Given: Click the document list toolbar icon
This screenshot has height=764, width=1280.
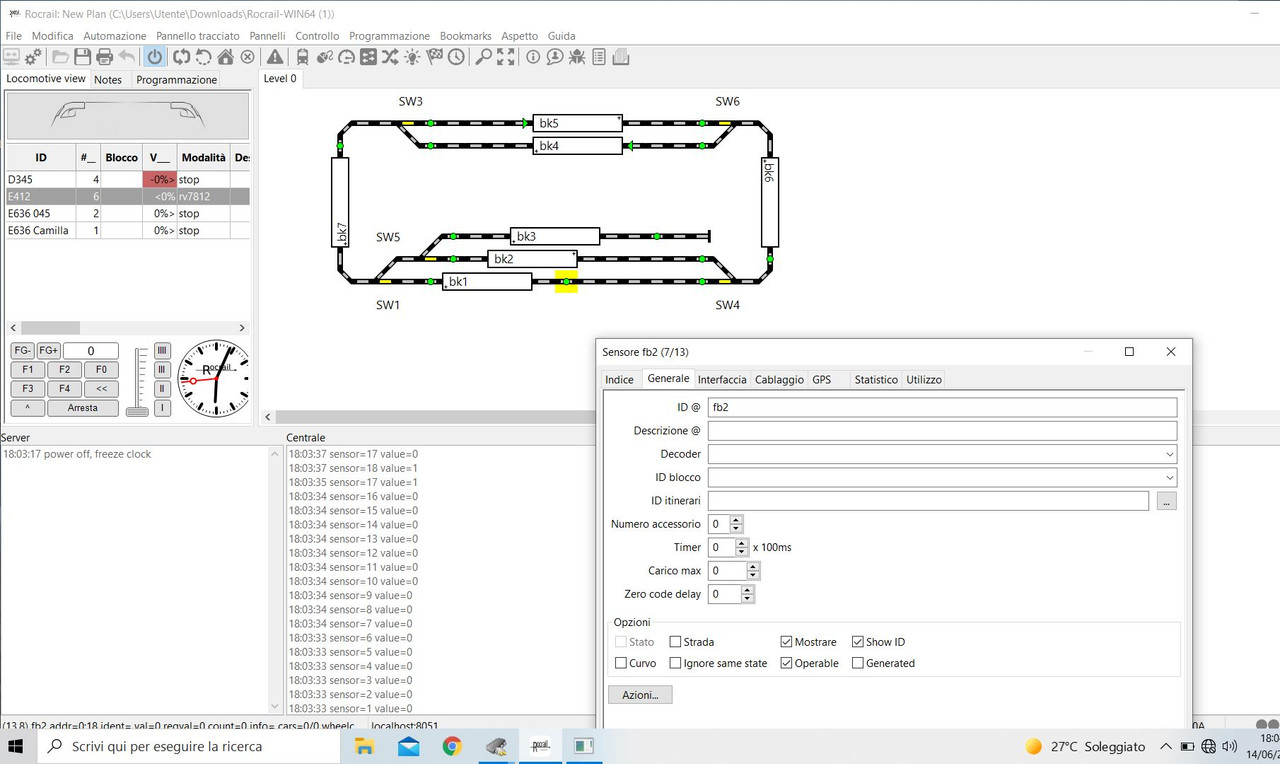Looking at the screenshot, I should coord(599,57).
